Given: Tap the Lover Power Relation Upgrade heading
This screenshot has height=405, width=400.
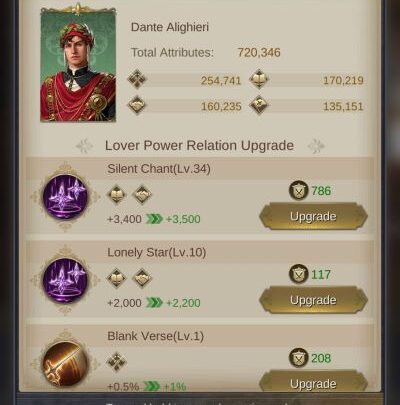Looking at the screenshot, I should pos(199,146).
